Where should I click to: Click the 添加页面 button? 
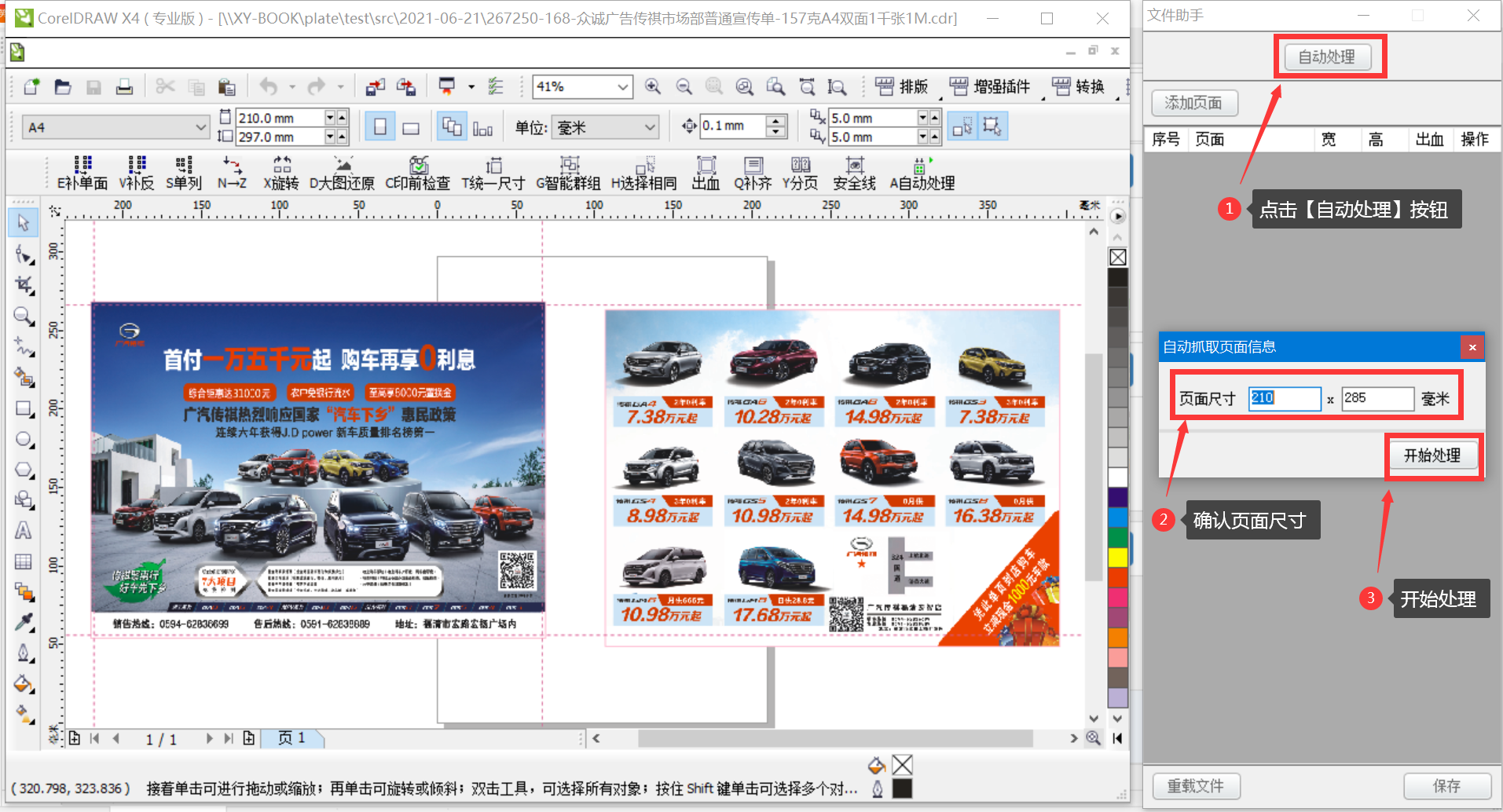click(x=1194, y=103)
